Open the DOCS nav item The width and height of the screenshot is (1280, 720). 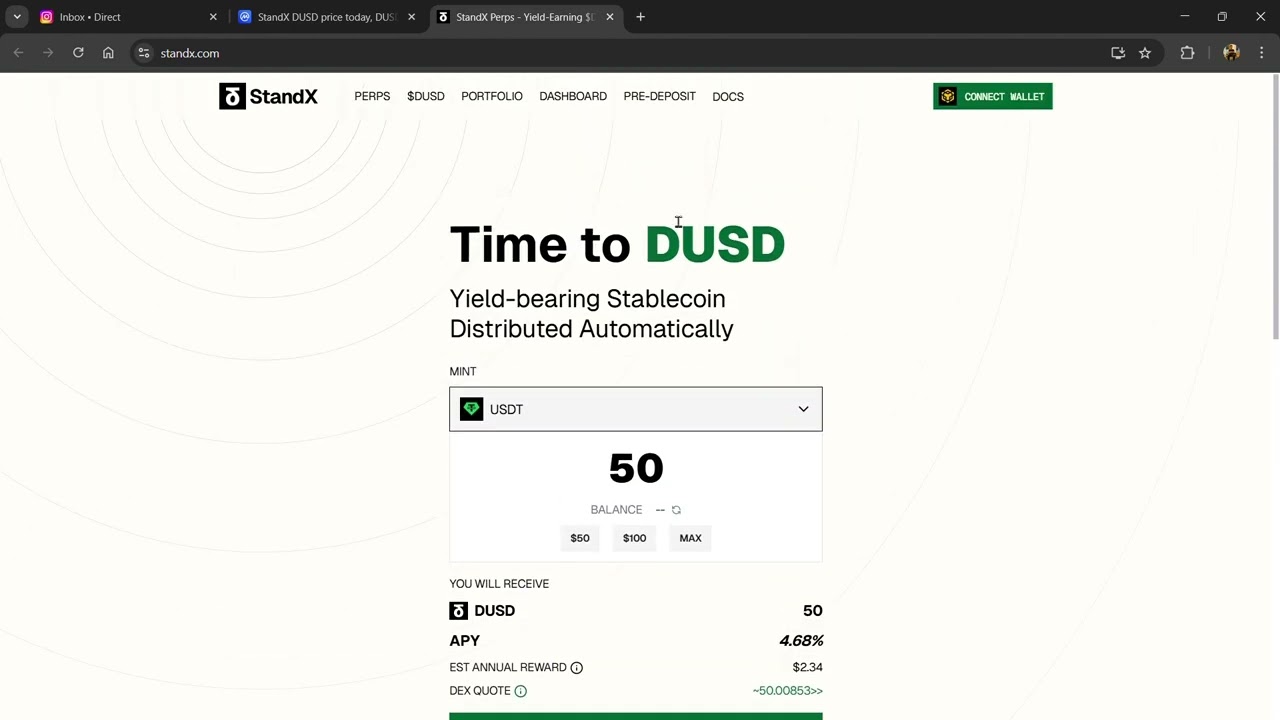[x=728, y=97]
